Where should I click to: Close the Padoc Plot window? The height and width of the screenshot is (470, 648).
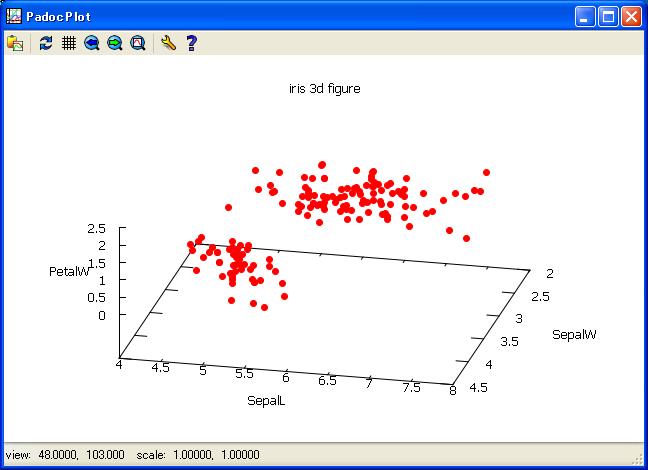click(631, 16)
